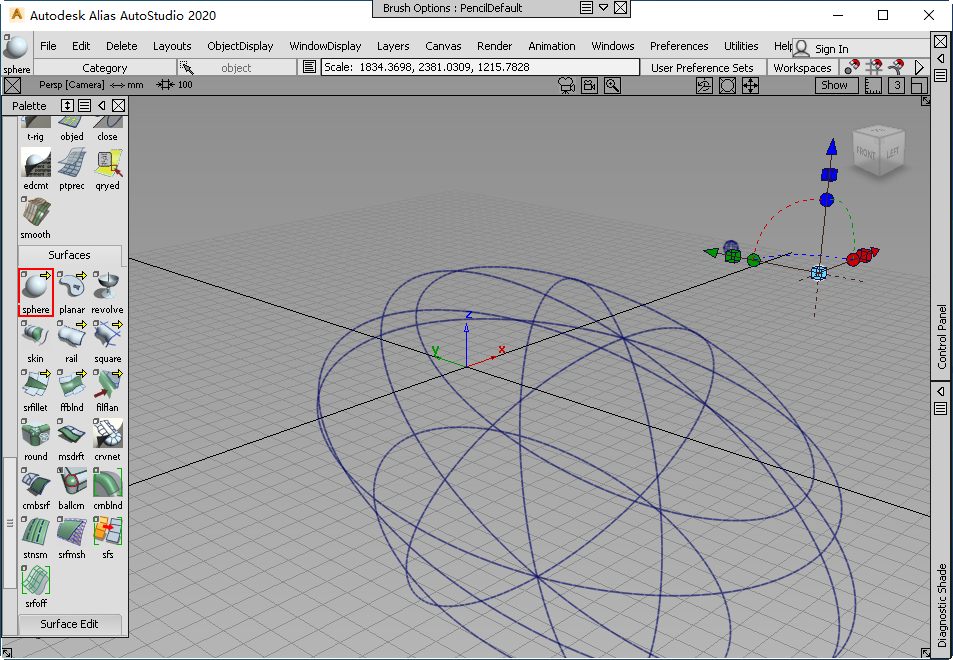Click the planar surface tool
The height and width of the screenshot is (660, 953).
click(72, 288)
